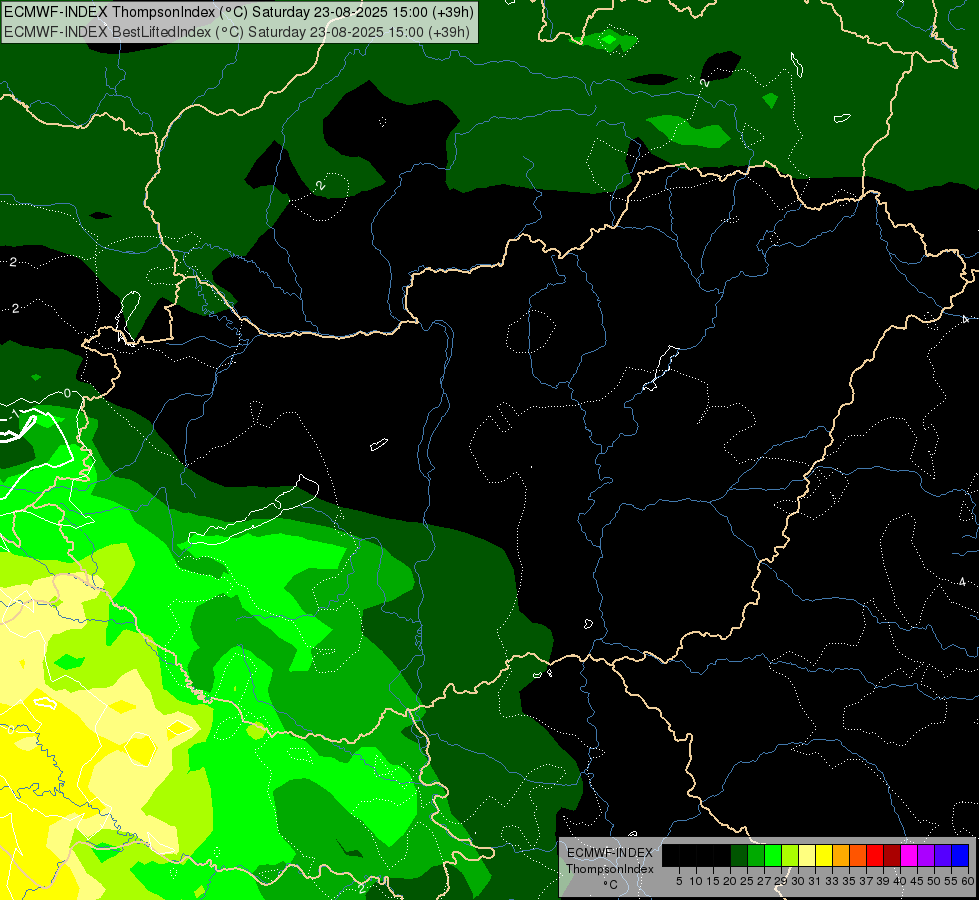Click the BestLiftedIndex title line
979x900 pixels.
[237, 32]
